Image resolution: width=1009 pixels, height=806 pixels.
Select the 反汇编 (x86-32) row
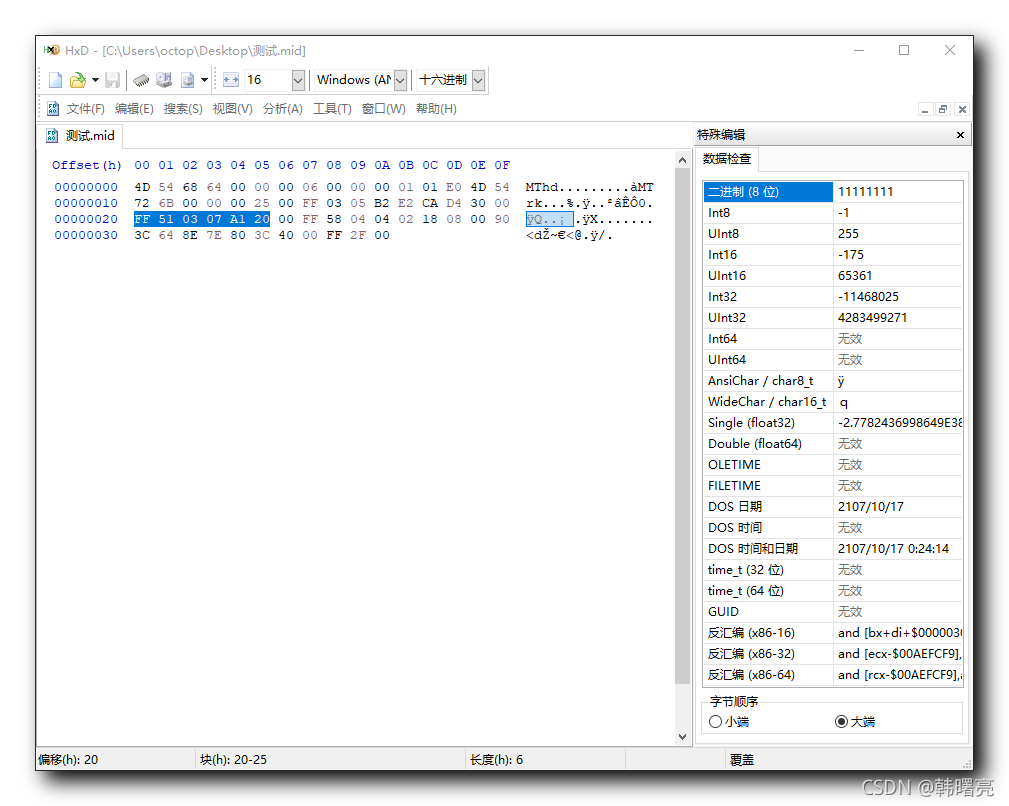tap(833, 654)
